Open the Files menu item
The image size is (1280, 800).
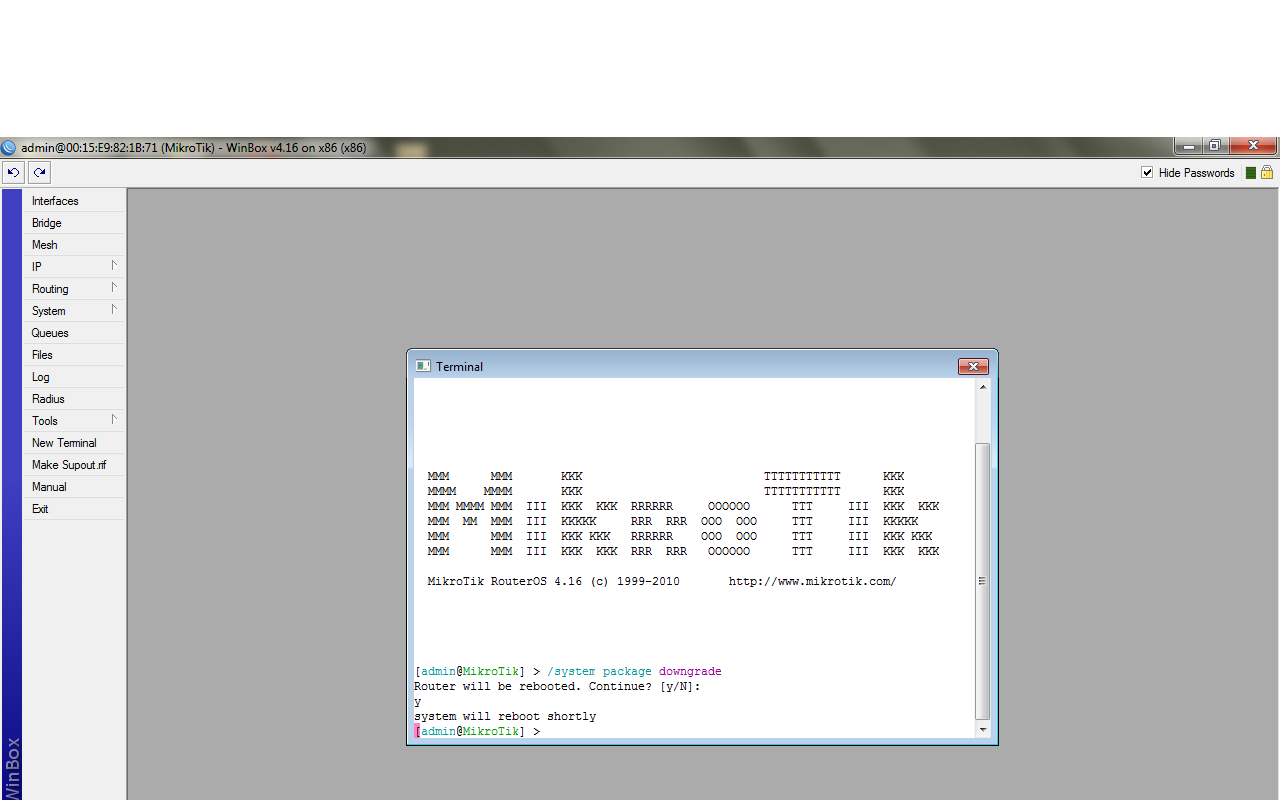tap(75, 355)
